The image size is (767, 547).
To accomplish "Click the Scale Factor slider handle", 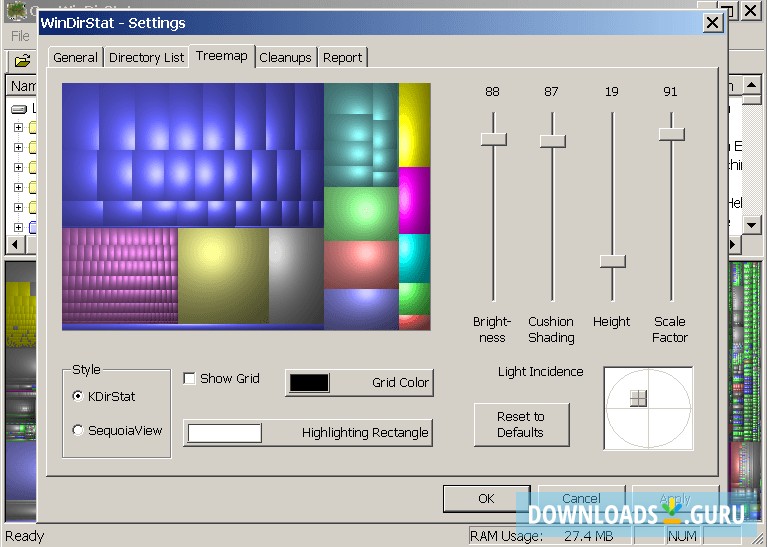I will 672,134.
